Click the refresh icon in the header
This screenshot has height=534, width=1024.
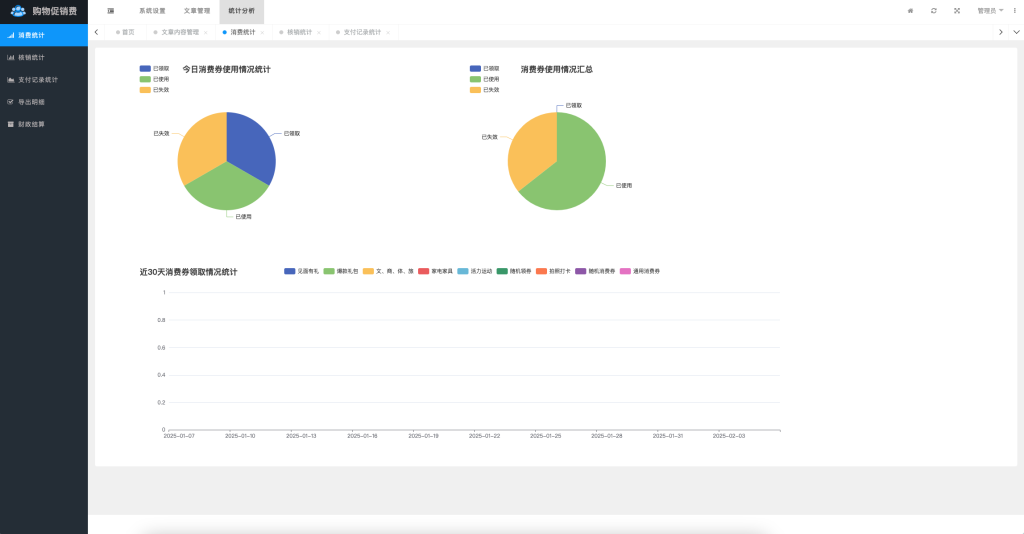[934, 11]
